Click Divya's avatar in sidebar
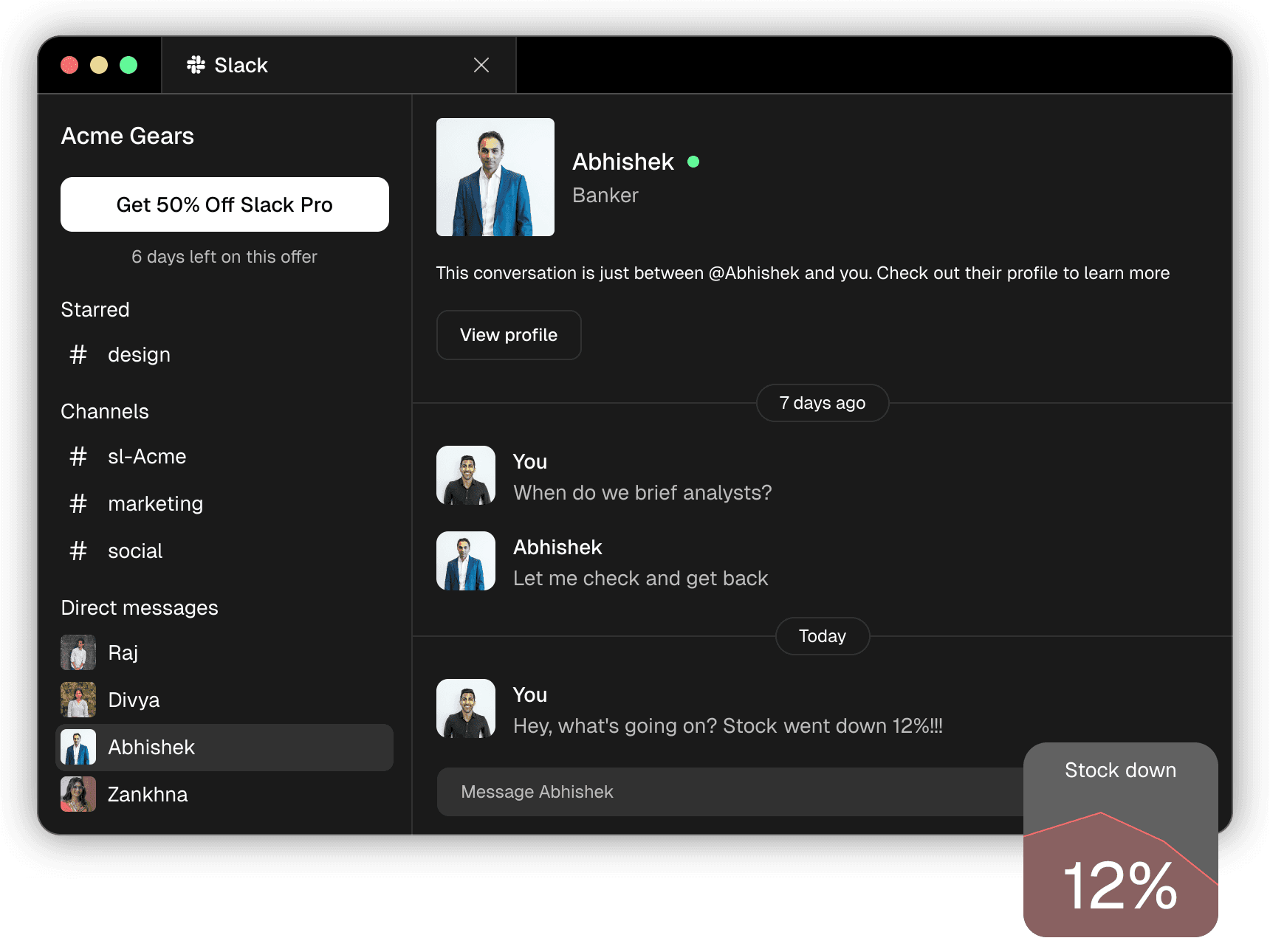 click(x=78, y=700)
